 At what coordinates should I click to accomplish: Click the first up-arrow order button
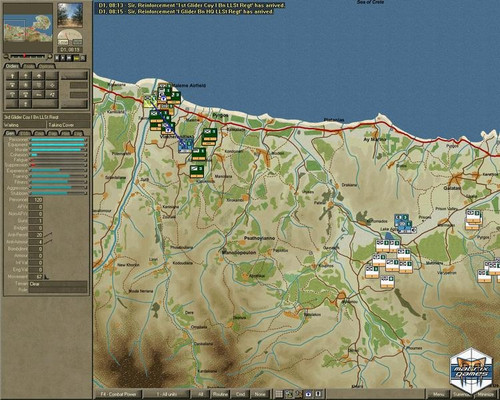[12, 76]
